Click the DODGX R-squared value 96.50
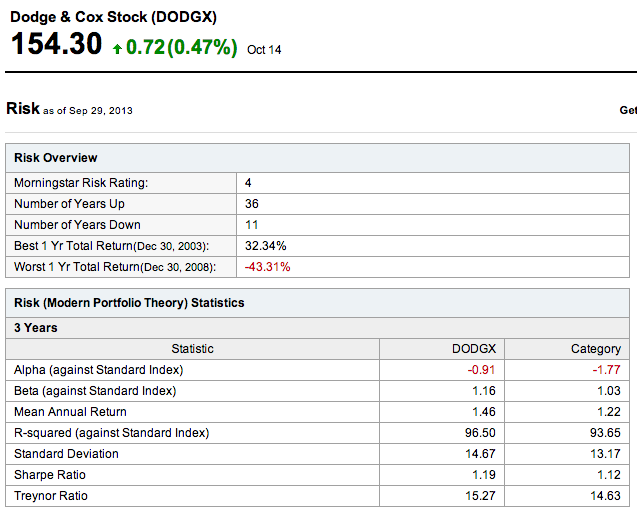 (480, 433)
